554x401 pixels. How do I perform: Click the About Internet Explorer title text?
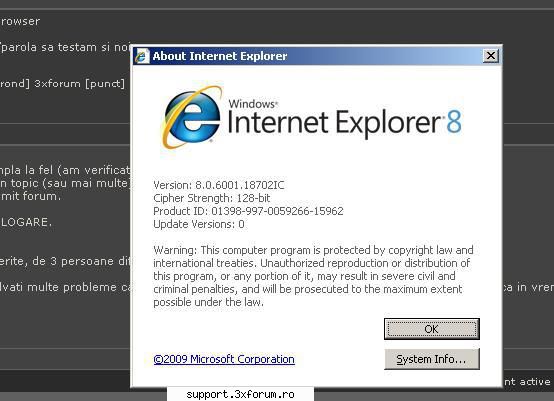click(x=220, y=56)
